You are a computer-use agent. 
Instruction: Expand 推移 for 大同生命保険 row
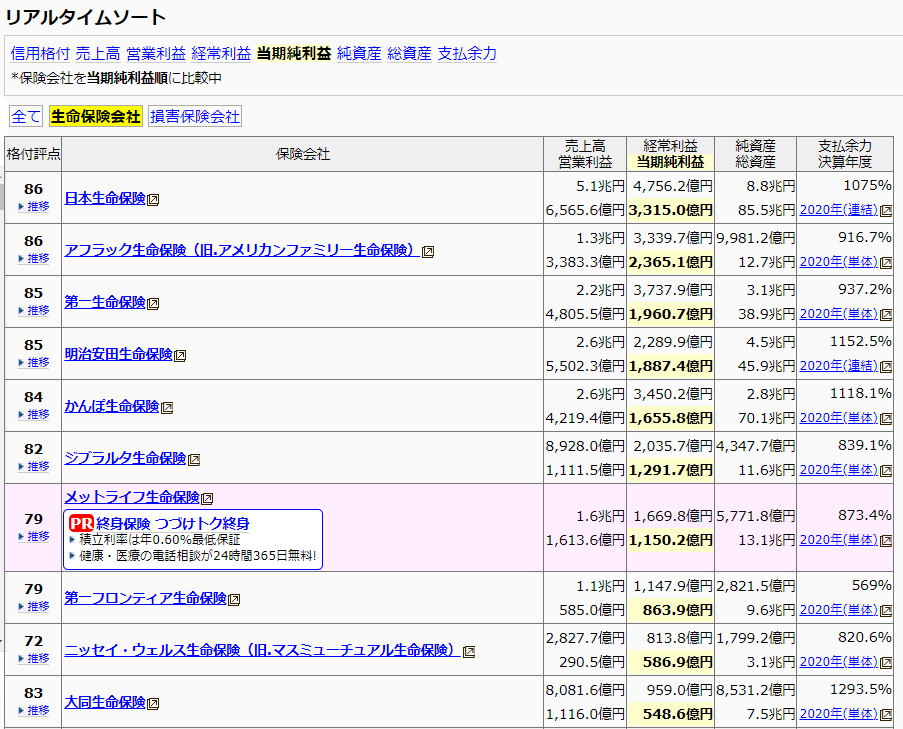click(x=34, y=710)
